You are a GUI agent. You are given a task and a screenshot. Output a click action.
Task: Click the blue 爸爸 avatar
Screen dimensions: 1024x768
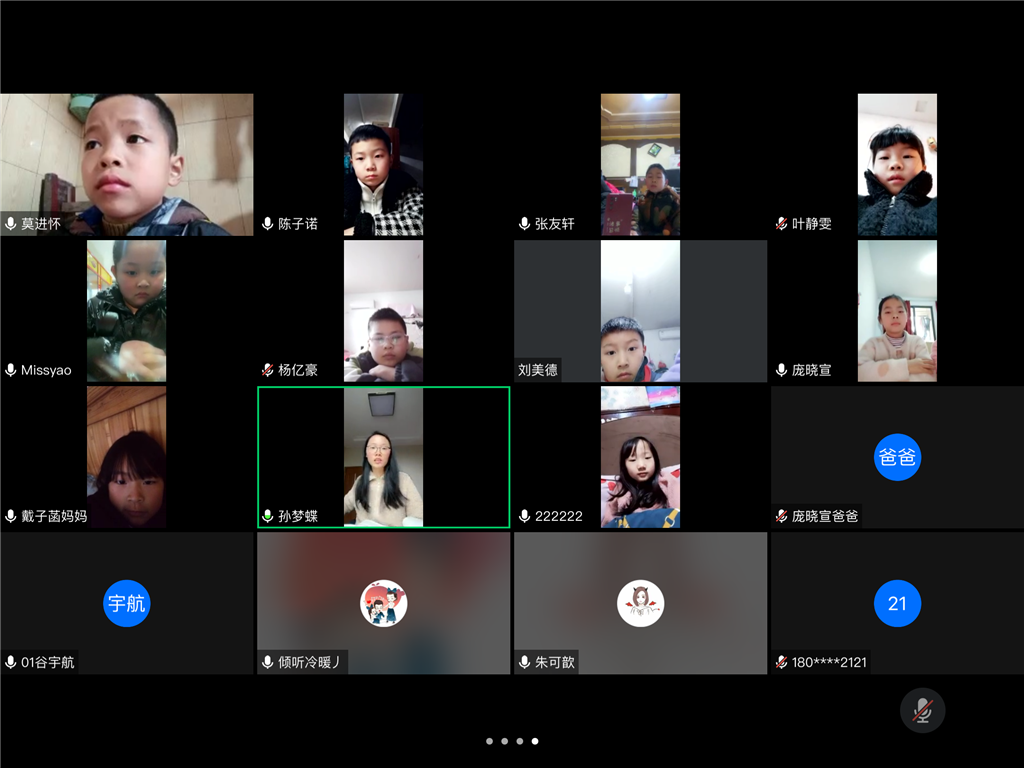tap(897, 457)
